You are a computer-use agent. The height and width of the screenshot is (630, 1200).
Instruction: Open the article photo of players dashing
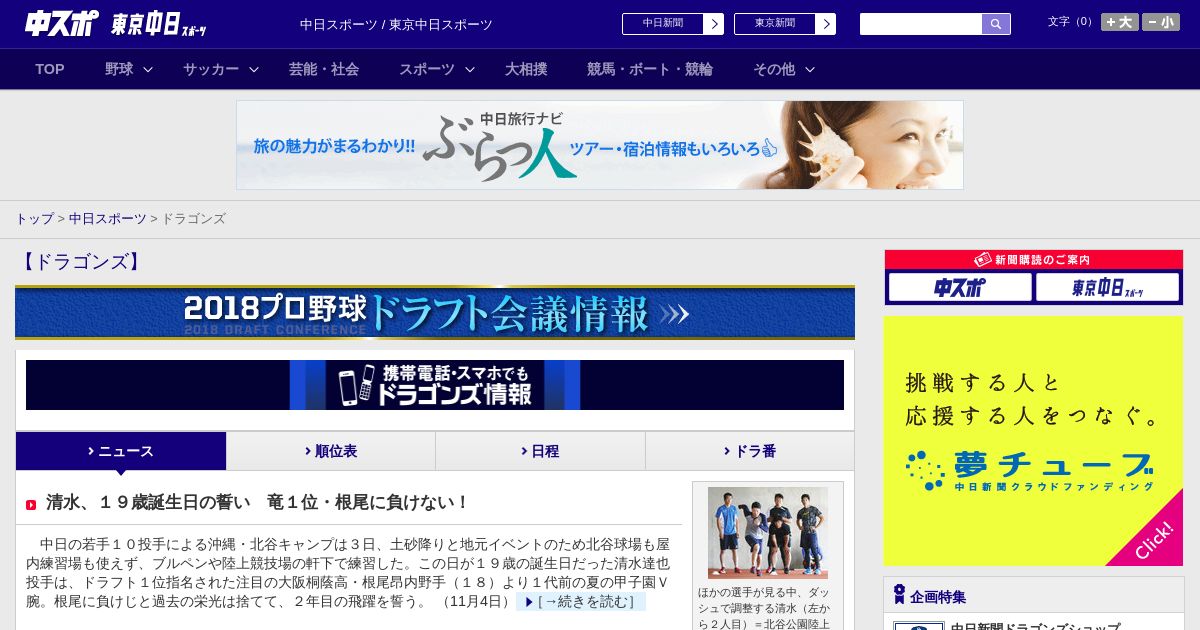pos(768,533)
